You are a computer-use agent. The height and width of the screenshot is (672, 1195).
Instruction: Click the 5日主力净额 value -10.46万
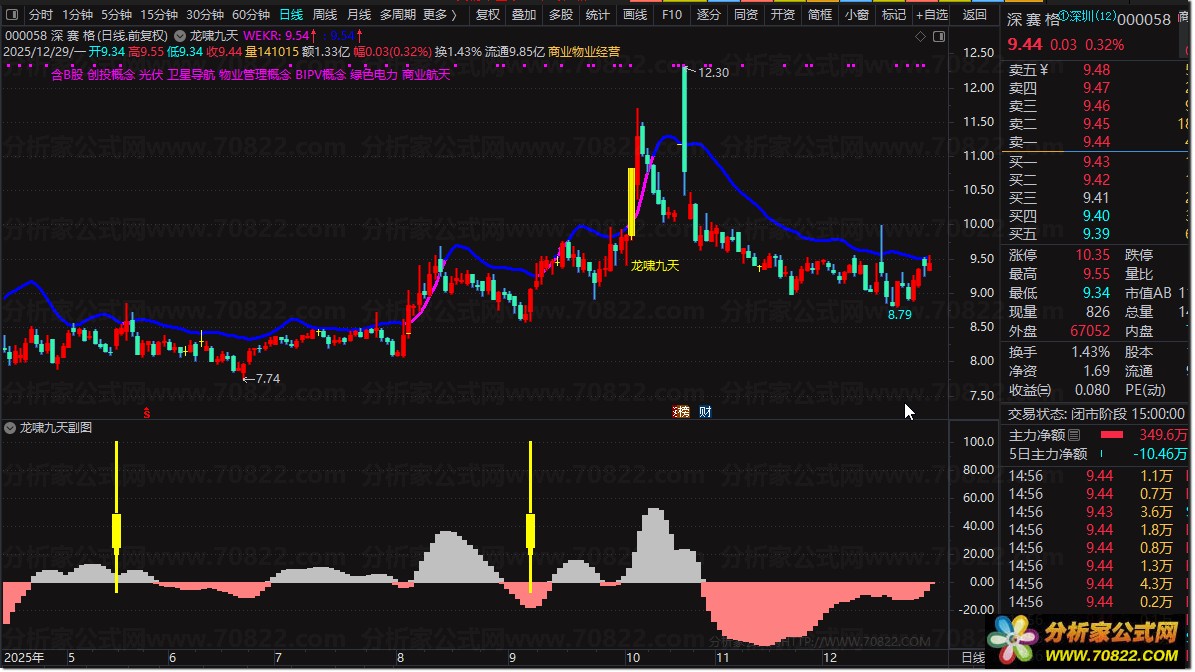coord(1159,454)
